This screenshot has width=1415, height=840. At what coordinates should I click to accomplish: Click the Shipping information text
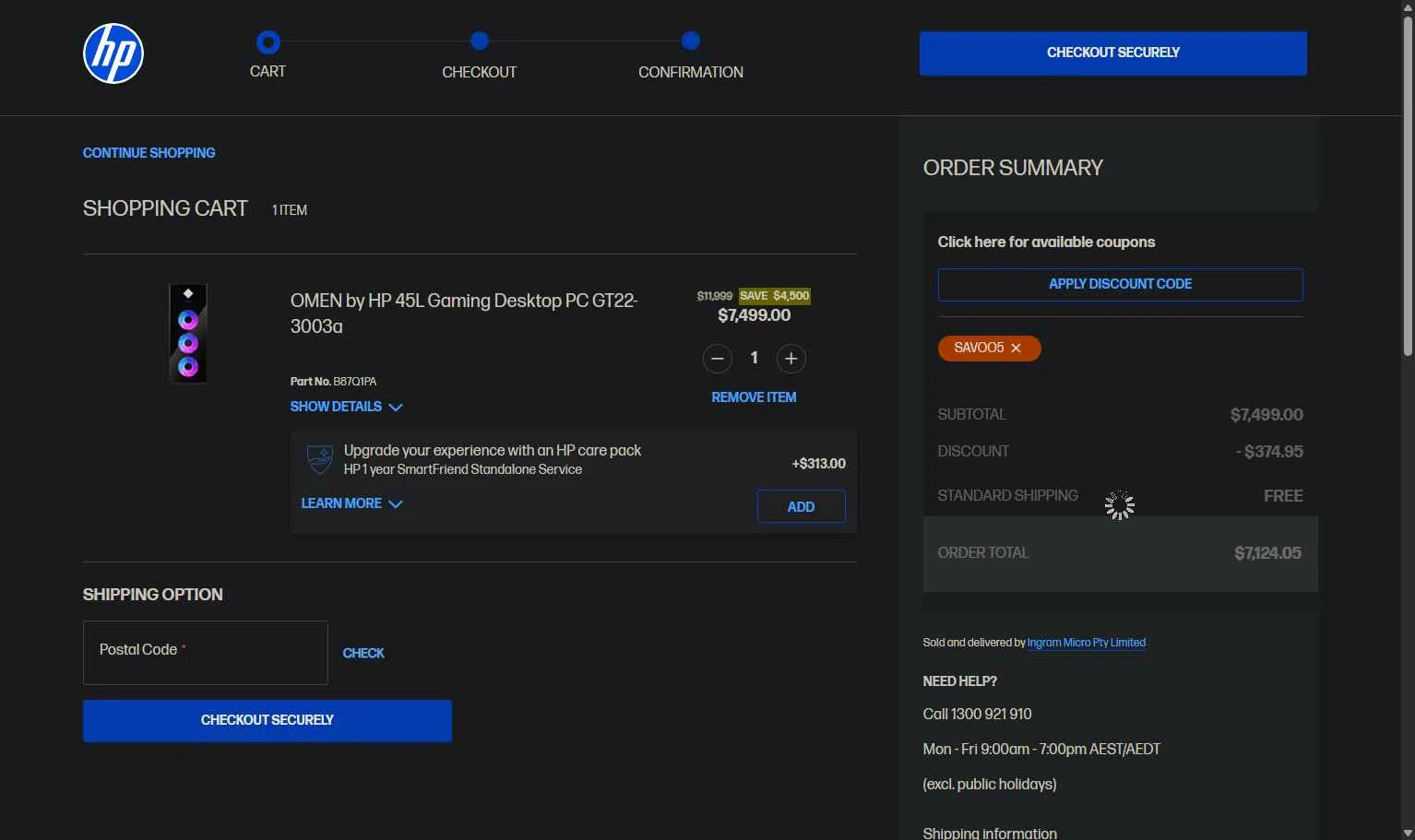pyautogui.click(x=990, y=833)
